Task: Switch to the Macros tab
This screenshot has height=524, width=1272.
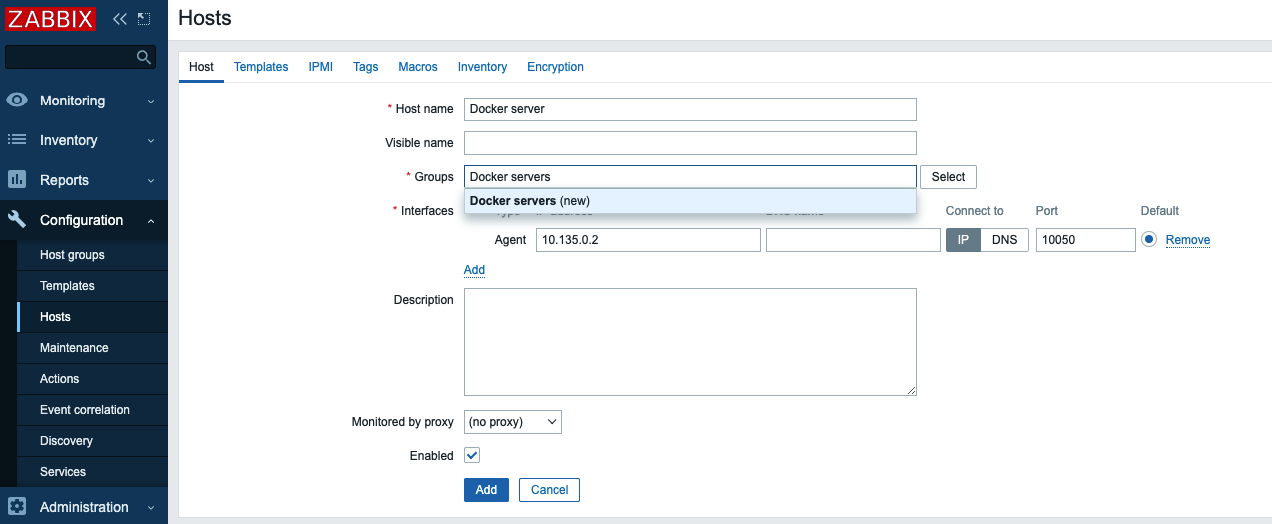Action: click(x=418, y=67)
